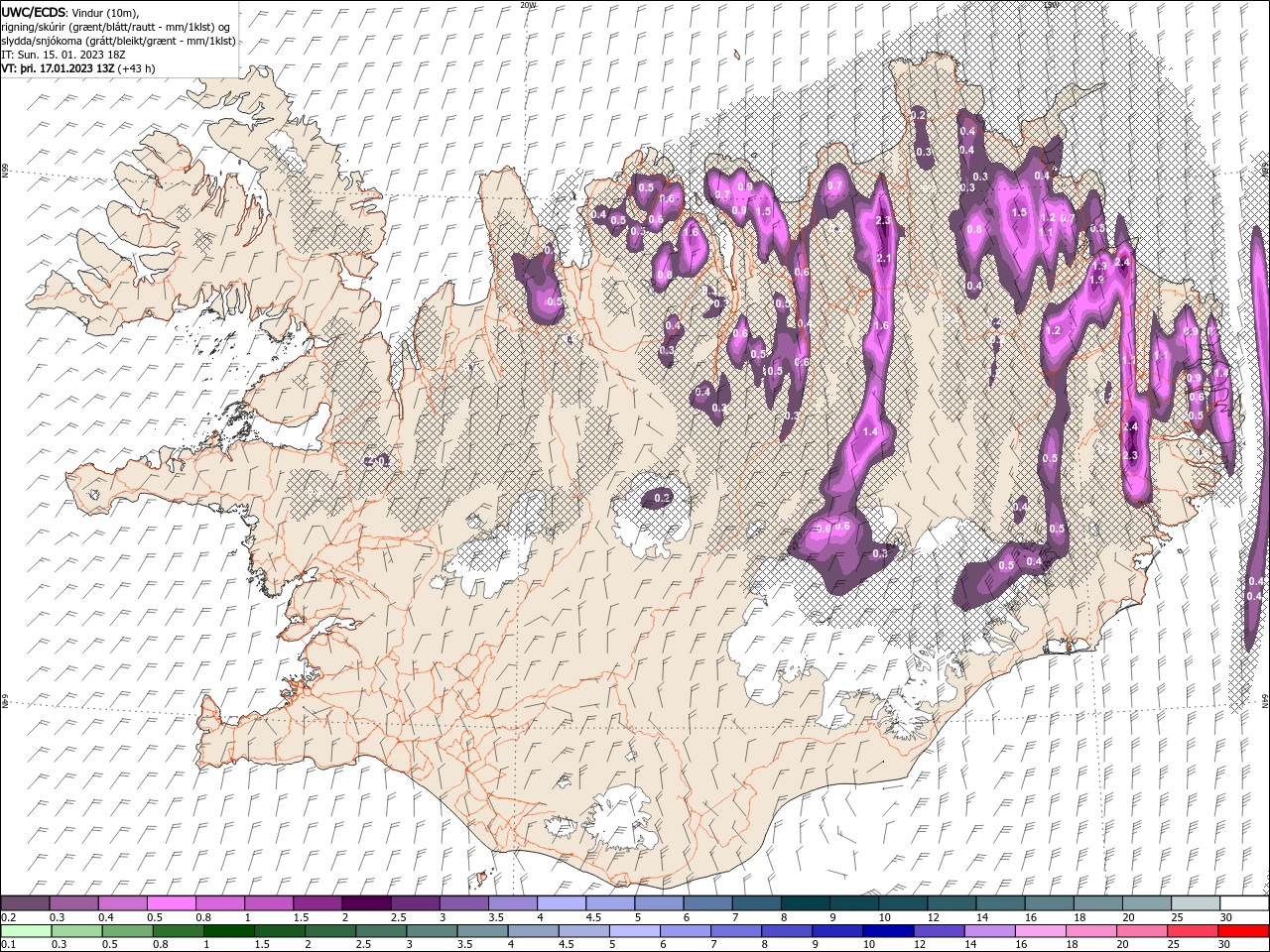Image resolution: width=1270 pixels, height=952 pixels.
Task: Click the 10–12 deep blue rain swatch
Action: coord(886,931)
